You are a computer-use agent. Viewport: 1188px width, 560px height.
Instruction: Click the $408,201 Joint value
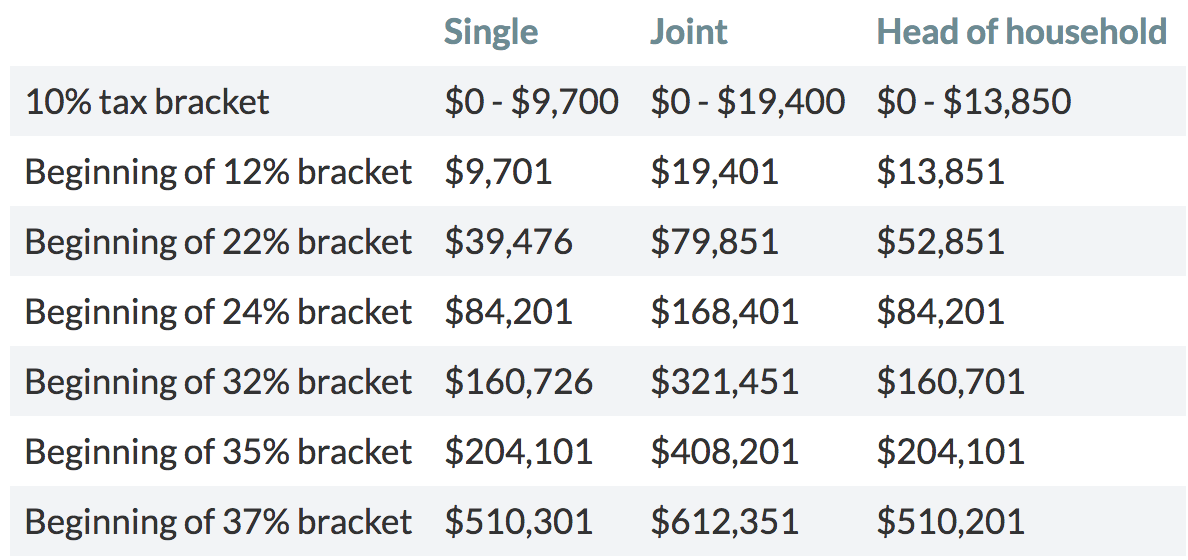pyautogui.click(x=724, y=452)
